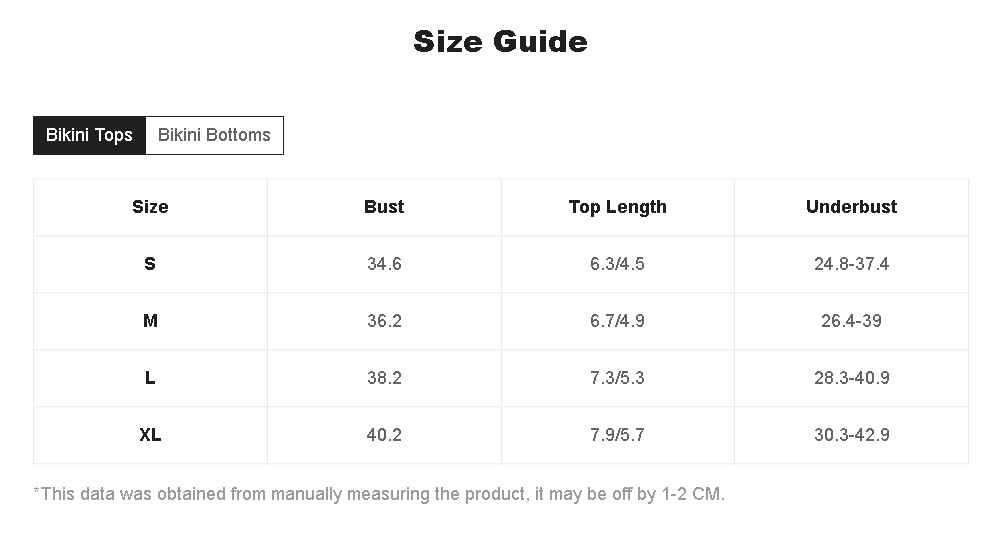
Task: Click the 40.2 bust value for XL
Action: pos(384,435)
